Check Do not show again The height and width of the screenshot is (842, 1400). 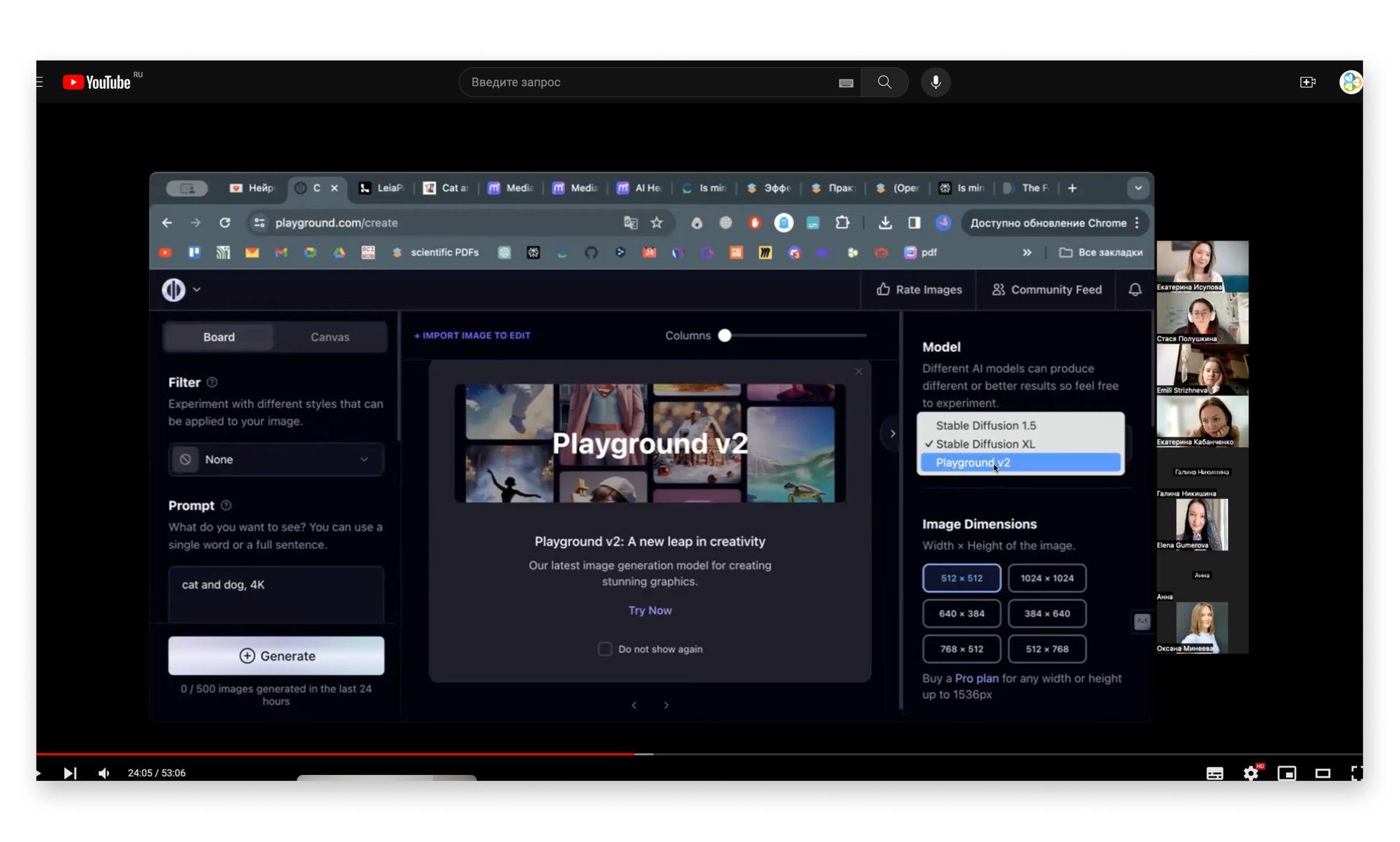[604, 649]
